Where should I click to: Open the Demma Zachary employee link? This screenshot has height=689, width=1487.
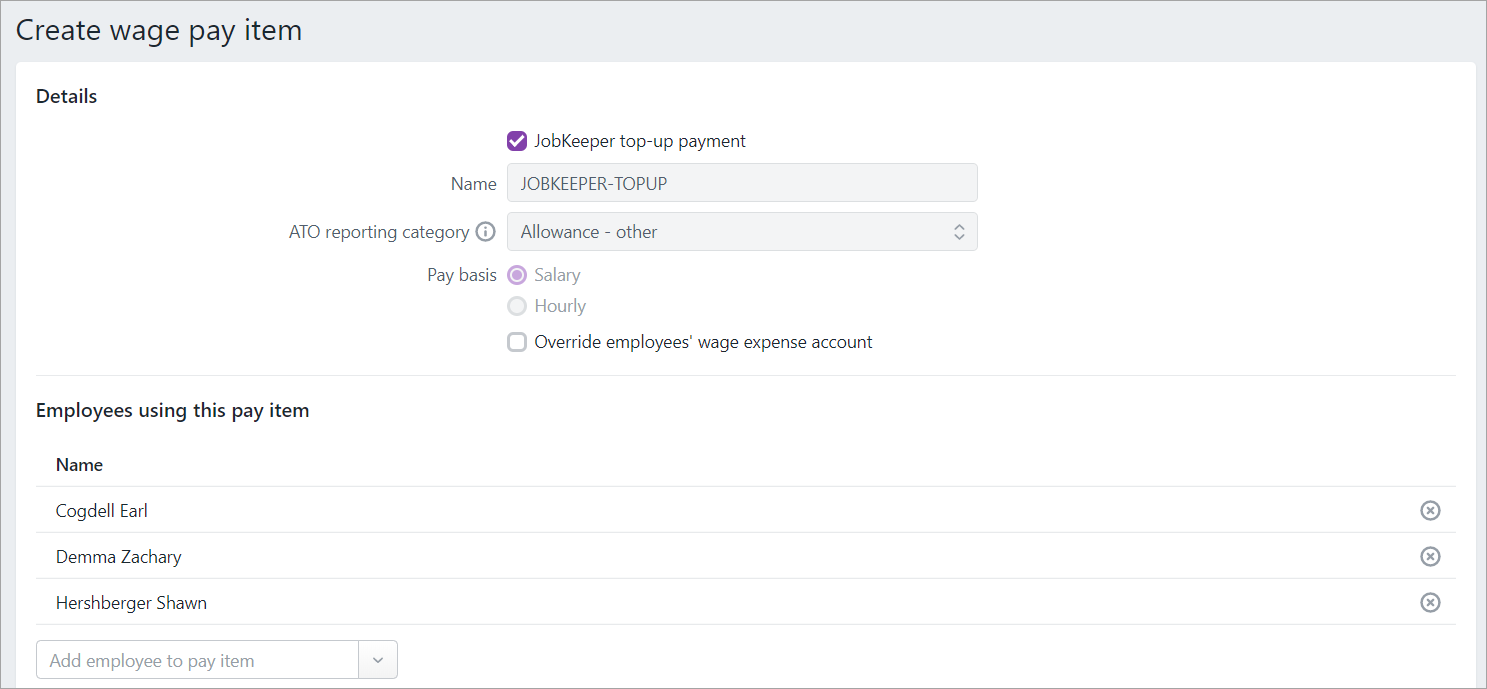pos(118,557)
